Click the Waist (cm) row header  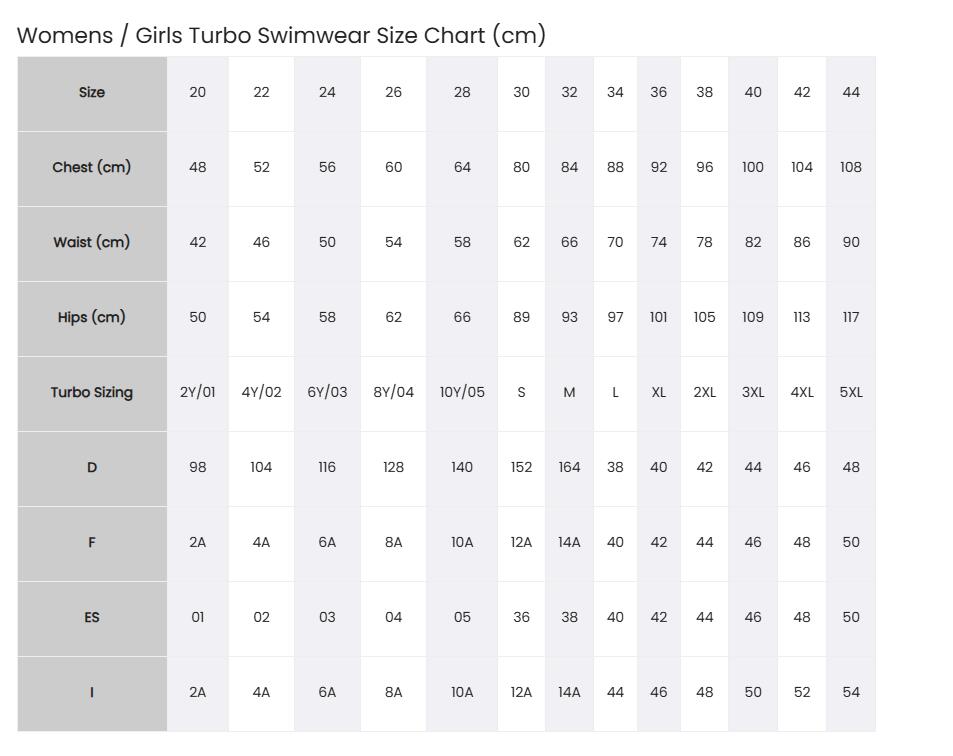92,243
